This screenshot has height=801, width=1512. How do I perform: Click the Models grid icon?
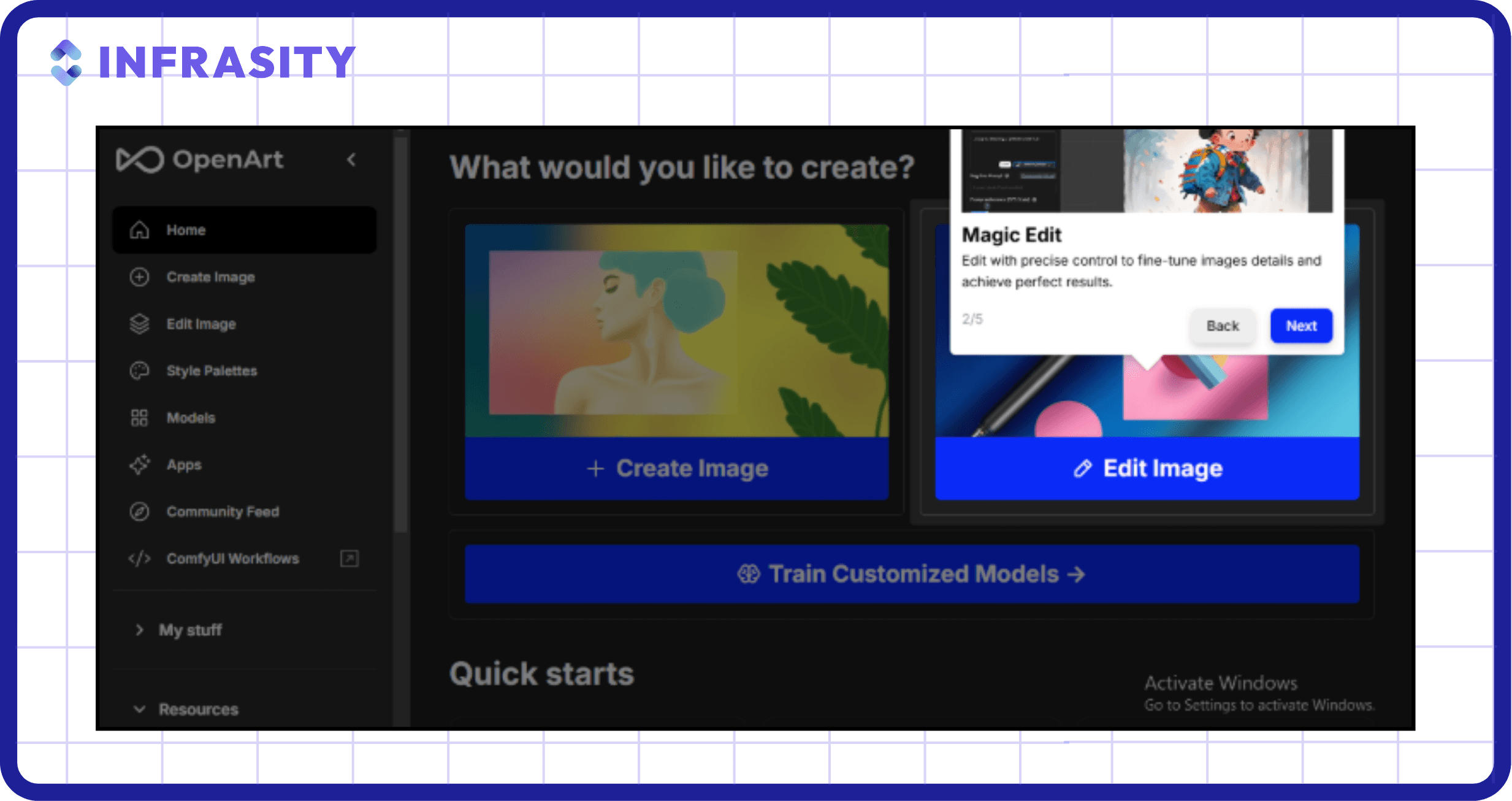click(x=140, y=418)
